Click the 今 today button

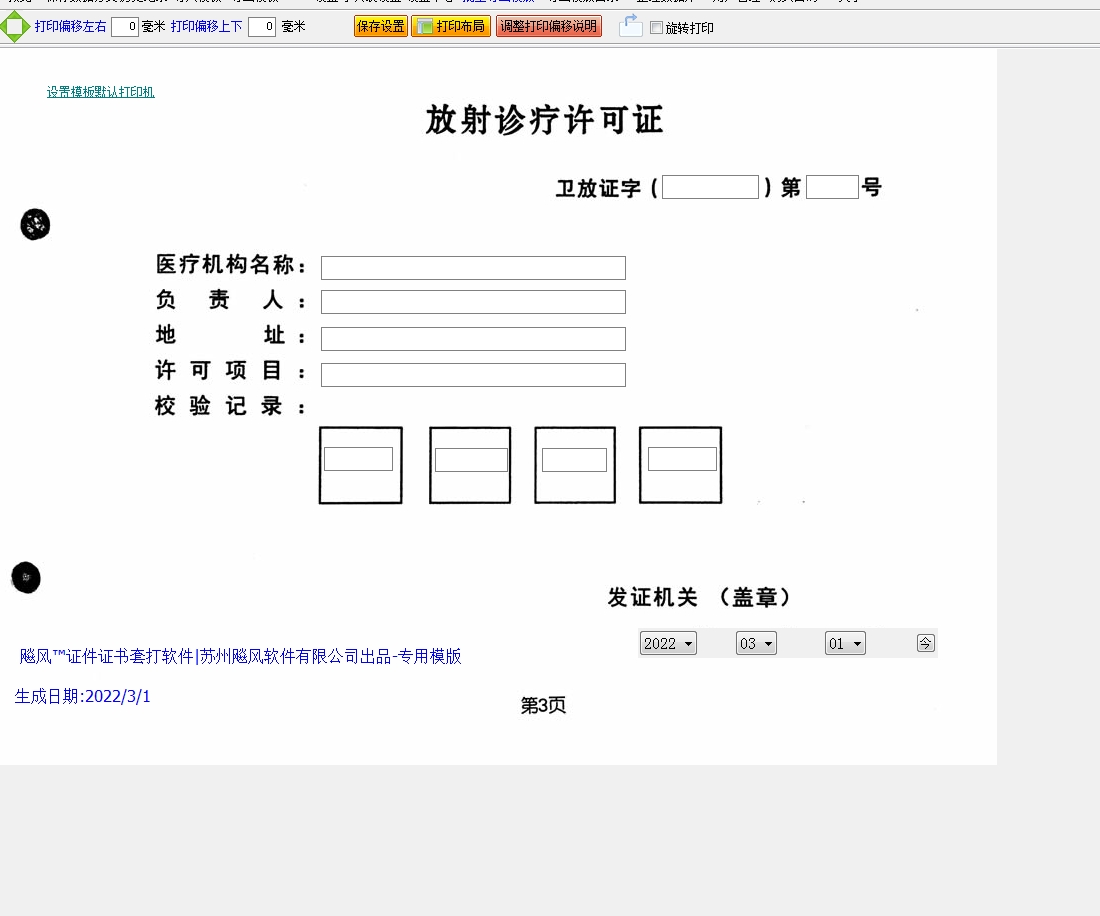[x=926, y=643]
